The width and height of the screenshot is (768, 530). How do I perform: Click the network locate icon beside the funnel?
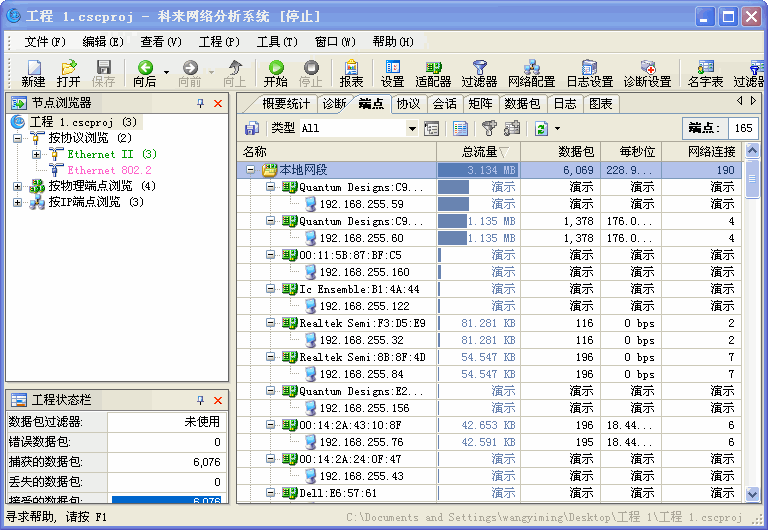[x=512, y=128]
